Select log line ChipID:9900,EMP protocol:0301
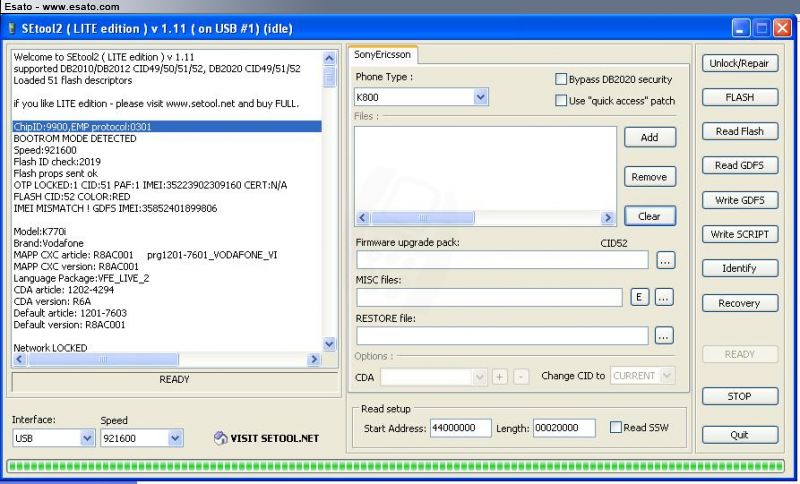Viewport: 800px width, 484px height. tap(167, 126)
